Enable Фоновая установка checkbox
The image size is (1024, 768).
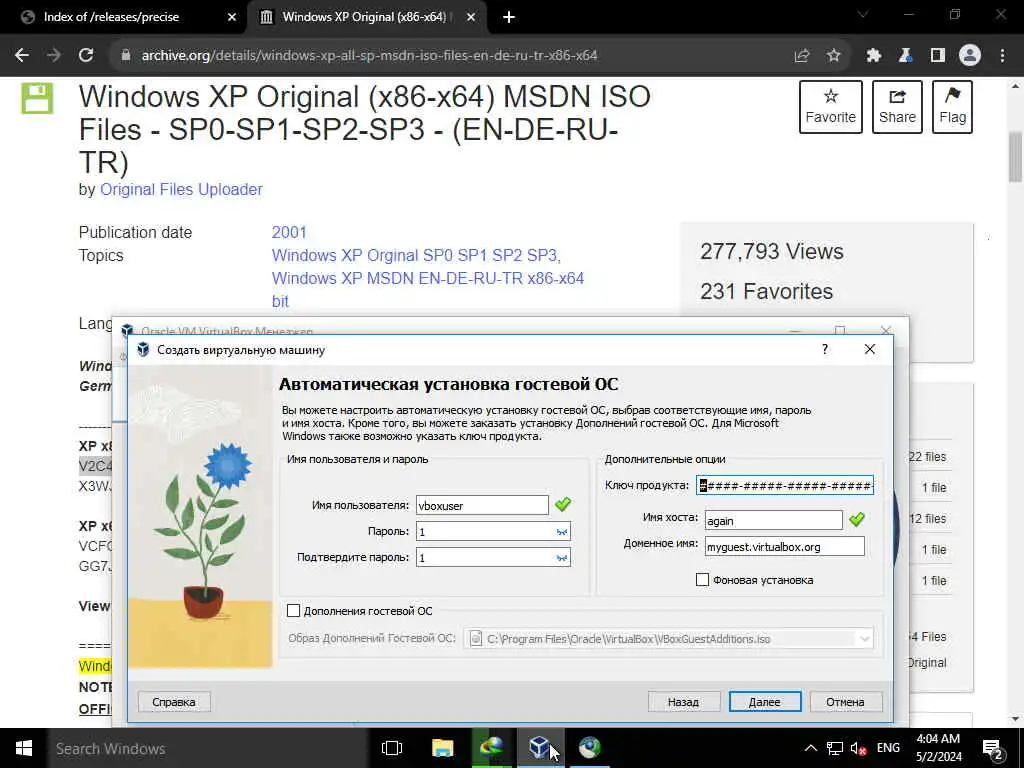coord(703,579)
